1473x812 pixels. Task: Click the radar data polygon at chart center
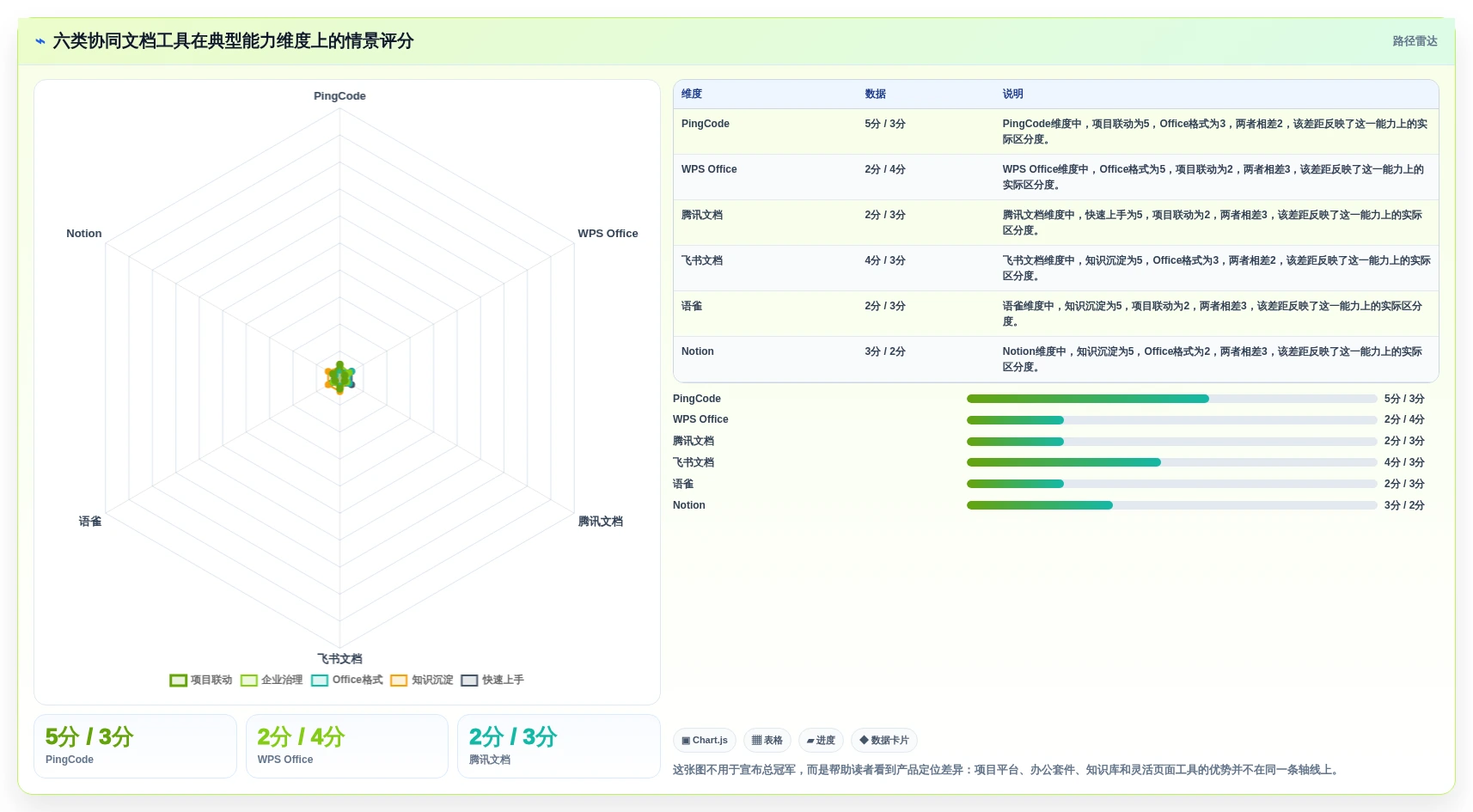(339, 378)
